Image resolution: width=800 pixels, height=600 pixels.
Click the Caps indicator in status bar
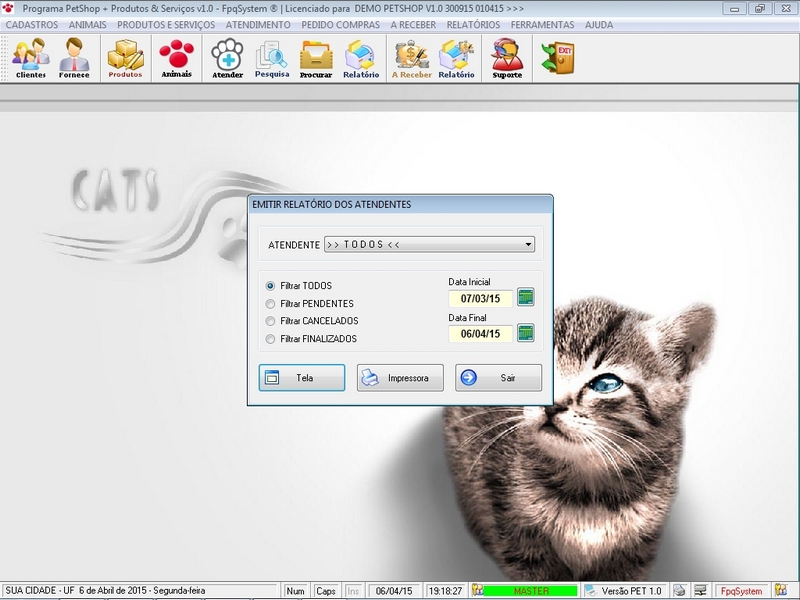pos(326,591)
